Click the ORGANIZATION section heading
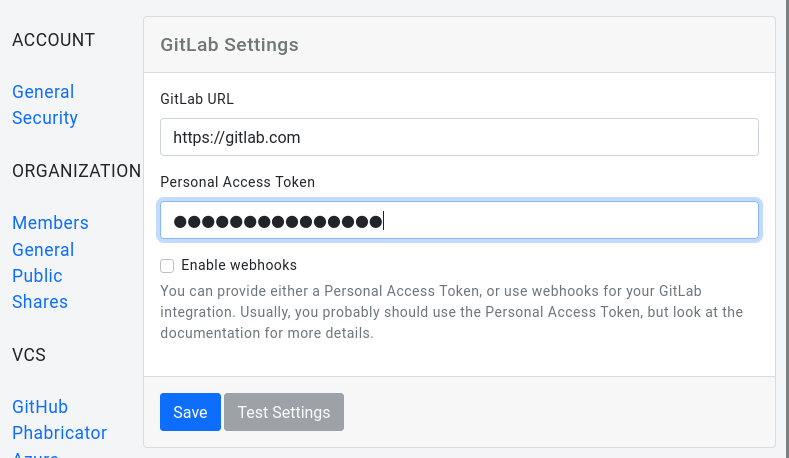Screen dimensions: 789x458 [x=76, y=171]
